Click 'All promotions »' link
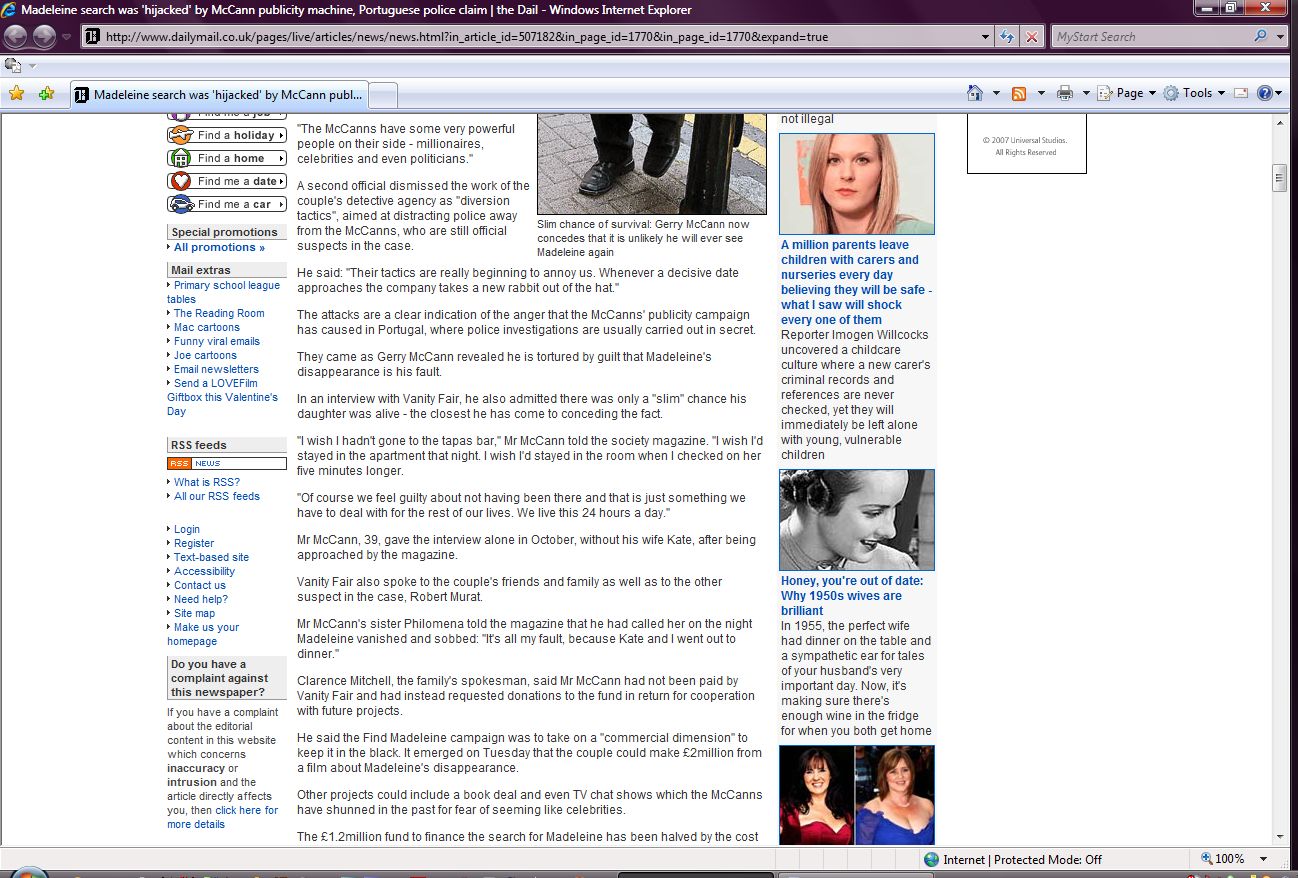The height and width of the screenshot is (878, 1298). (219, 247)
